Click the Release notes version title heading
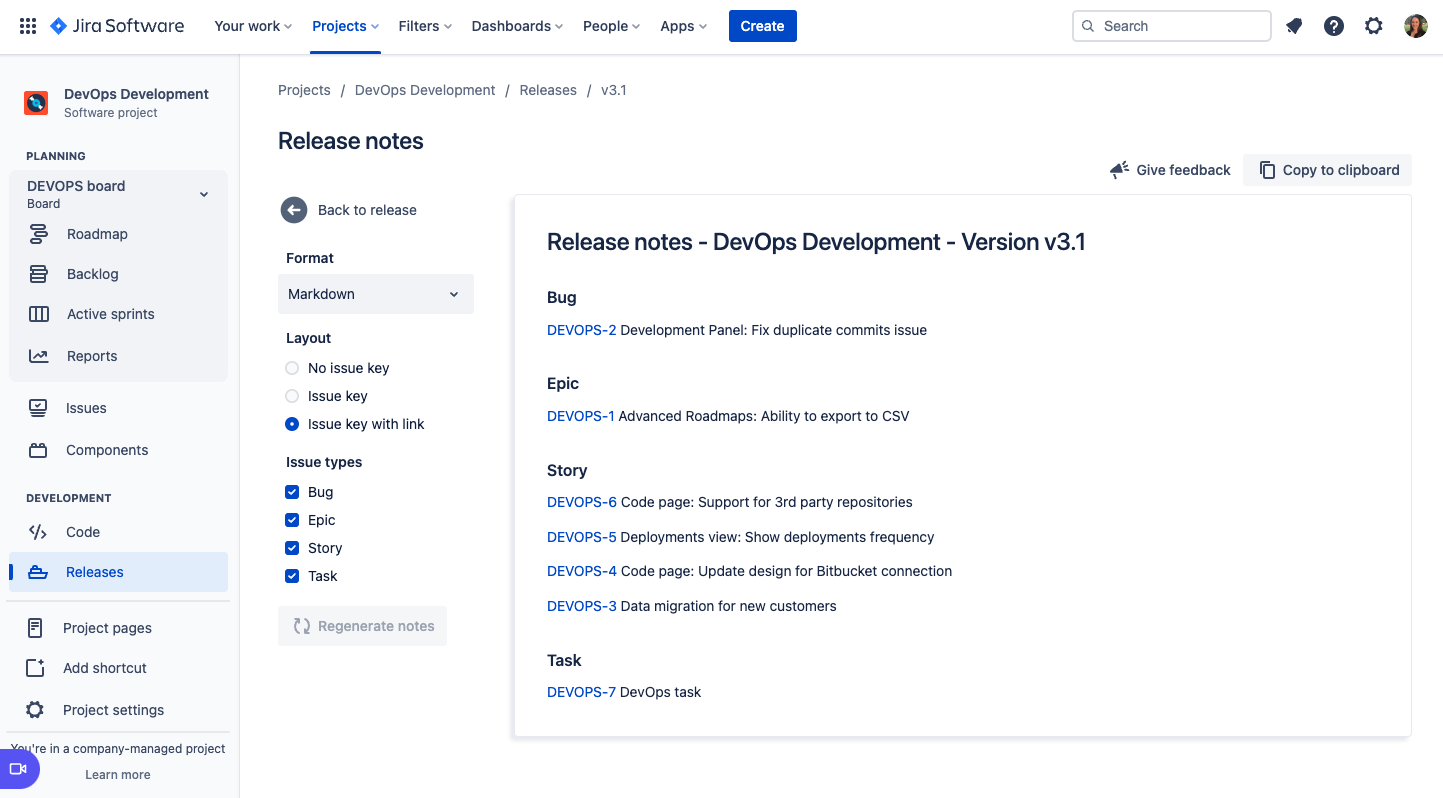 tap(816, 242)
